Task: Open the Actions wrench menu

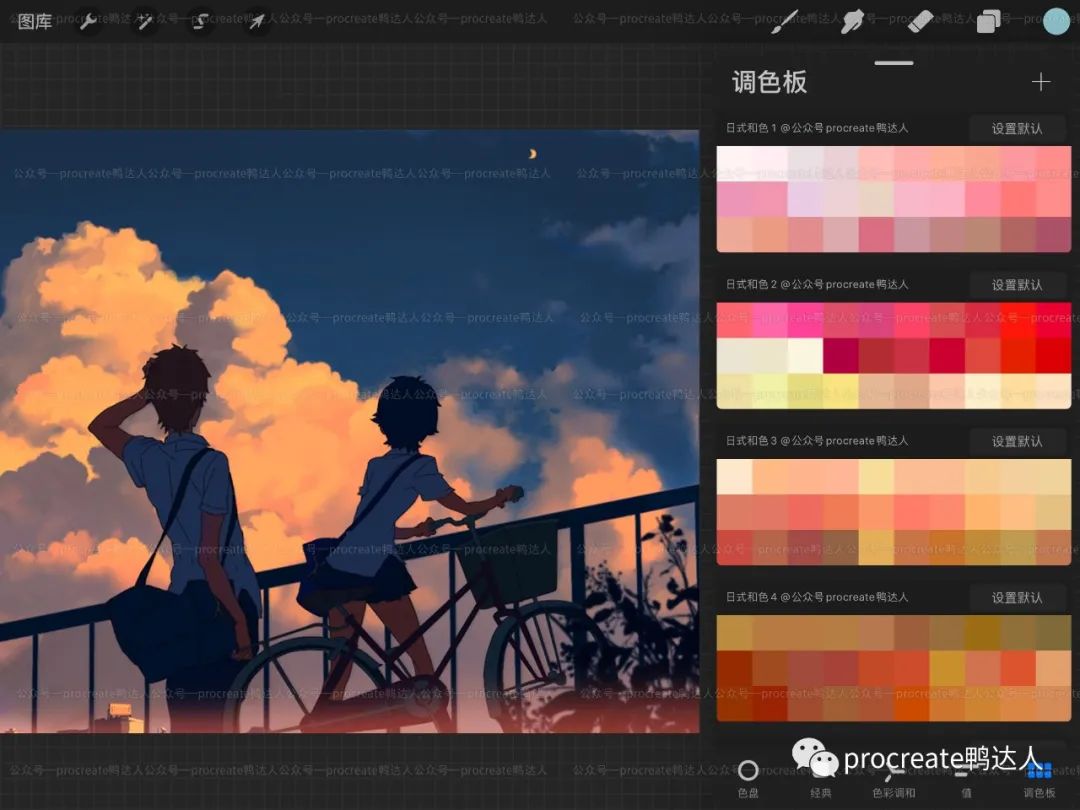Action: [x=88, y=22]
